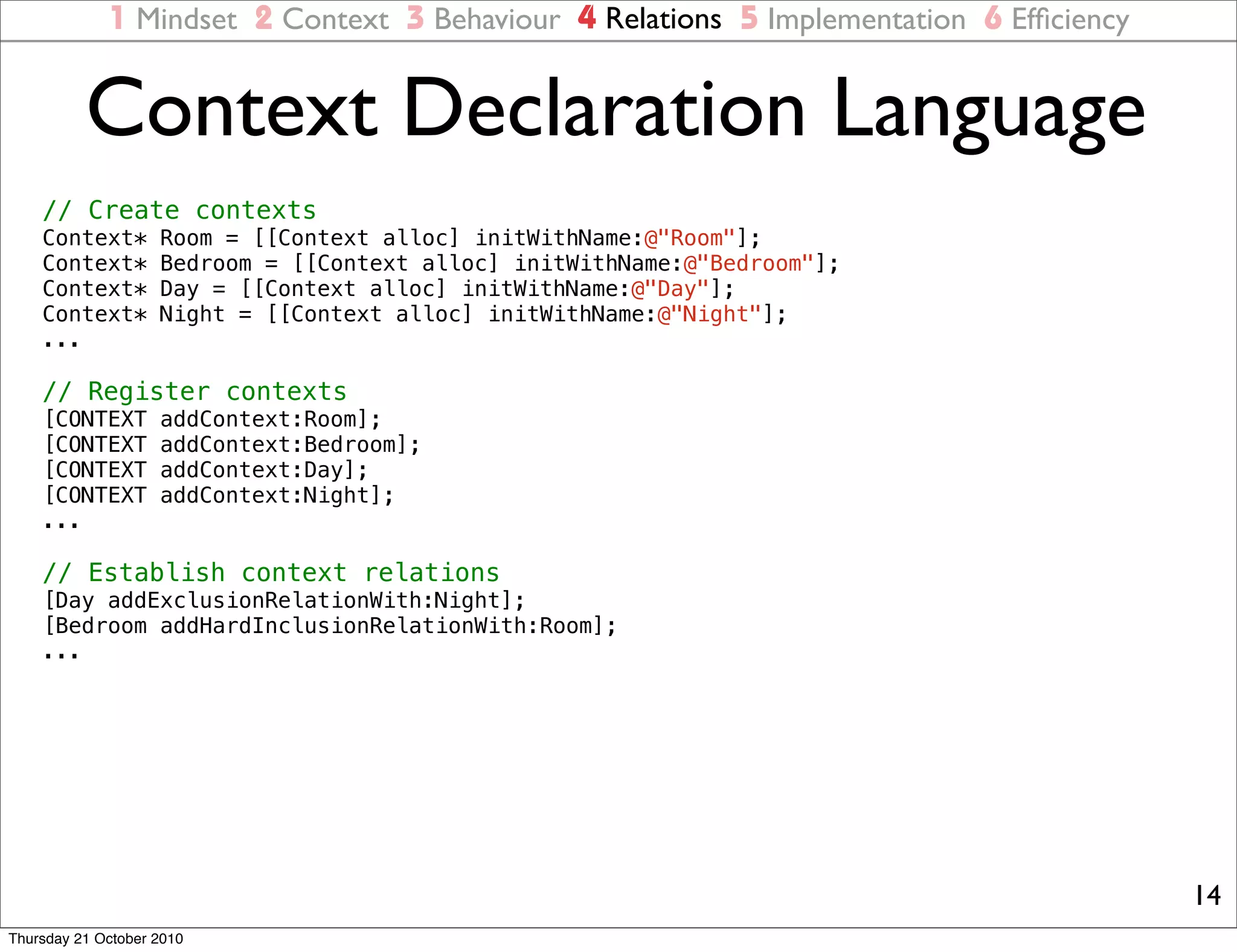Click the slide number 14
This screenshot has height=952, width=1237.
coord(1207,895)
